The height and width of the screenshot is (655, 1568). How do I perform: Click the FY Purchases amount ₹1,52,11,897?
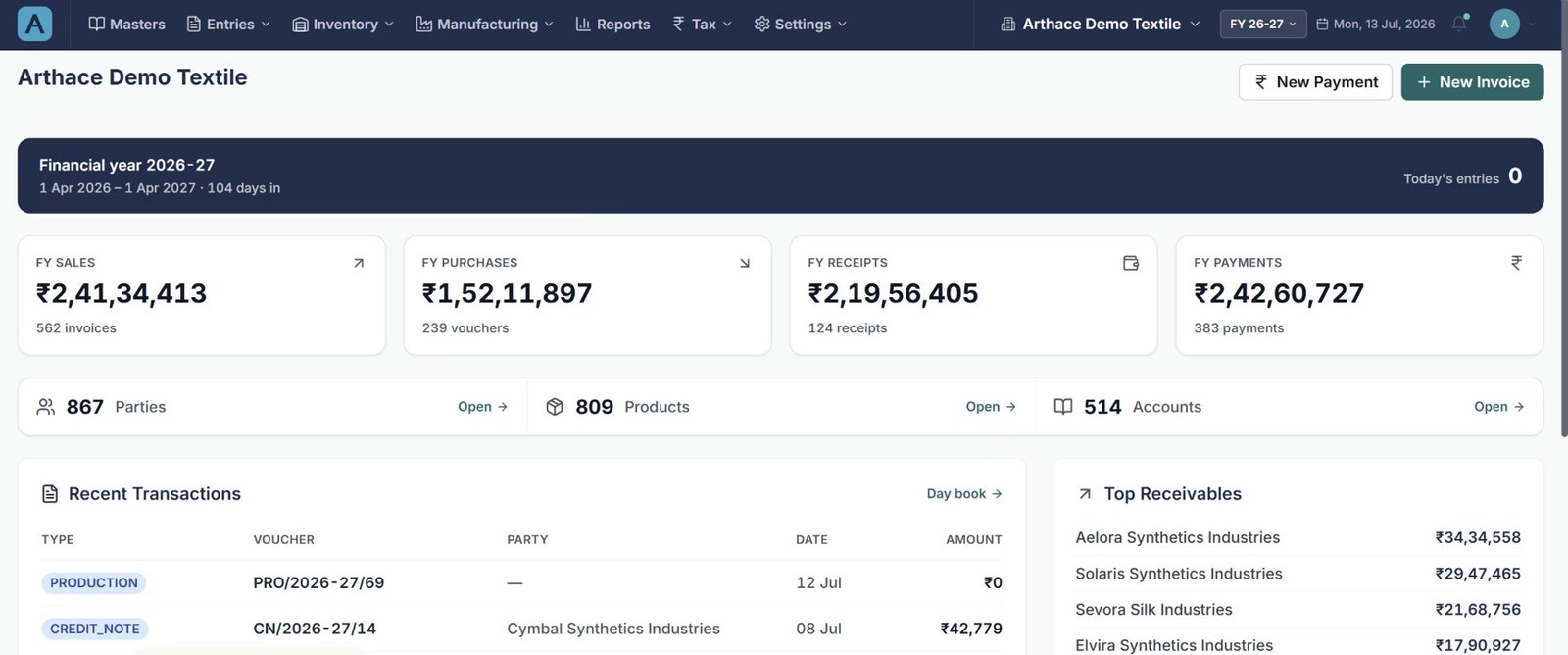[507, 293]
